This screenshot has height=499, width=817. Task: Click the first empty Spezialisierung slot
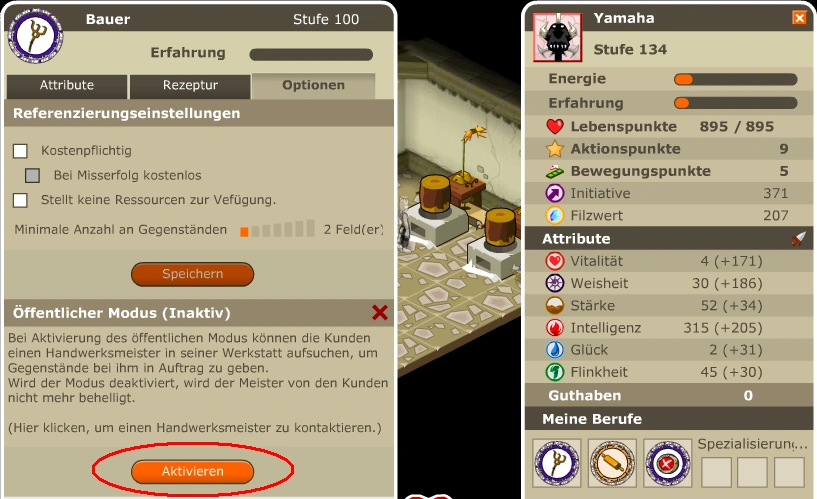pos(716,471)
